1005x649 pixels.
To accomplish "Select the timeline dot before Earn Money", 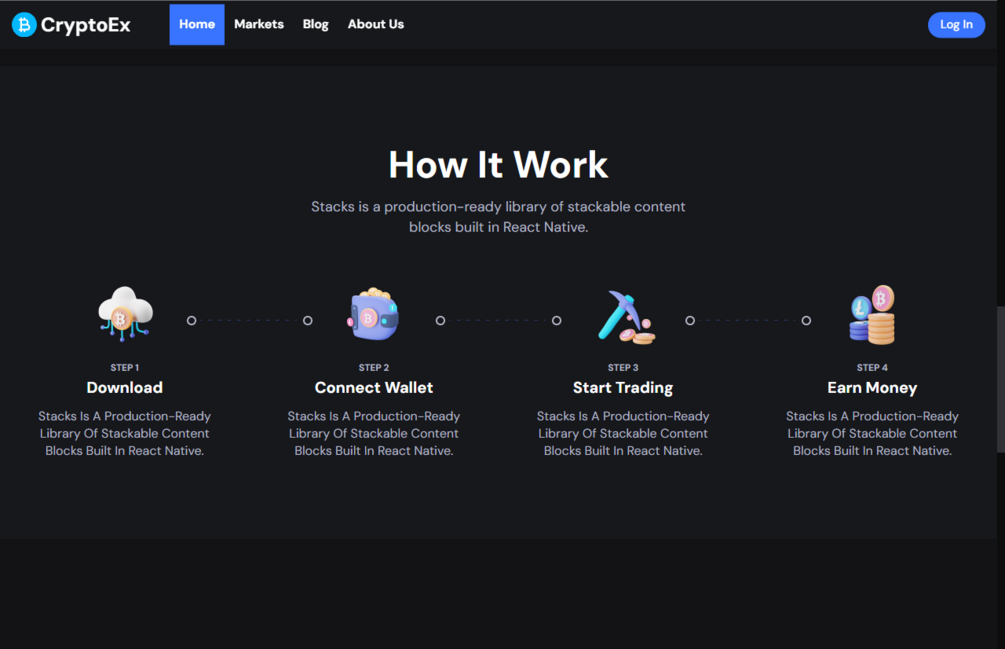I will [806, 320].
